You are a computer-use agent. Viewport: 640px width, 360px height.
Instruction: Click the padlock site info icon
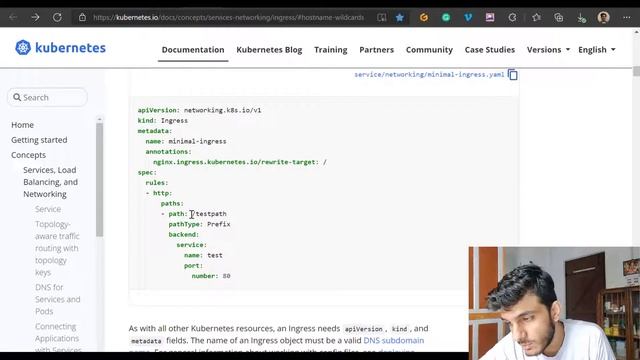pos(82,17)
